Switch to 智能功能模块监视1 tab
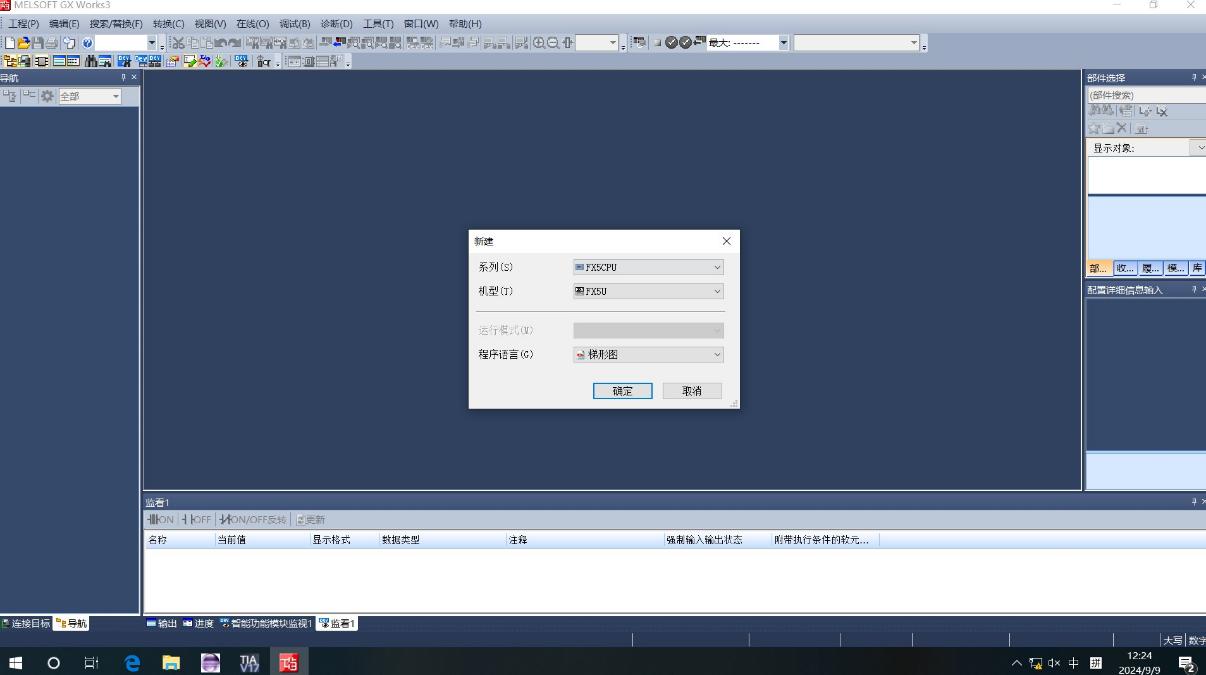 (266, 623)
